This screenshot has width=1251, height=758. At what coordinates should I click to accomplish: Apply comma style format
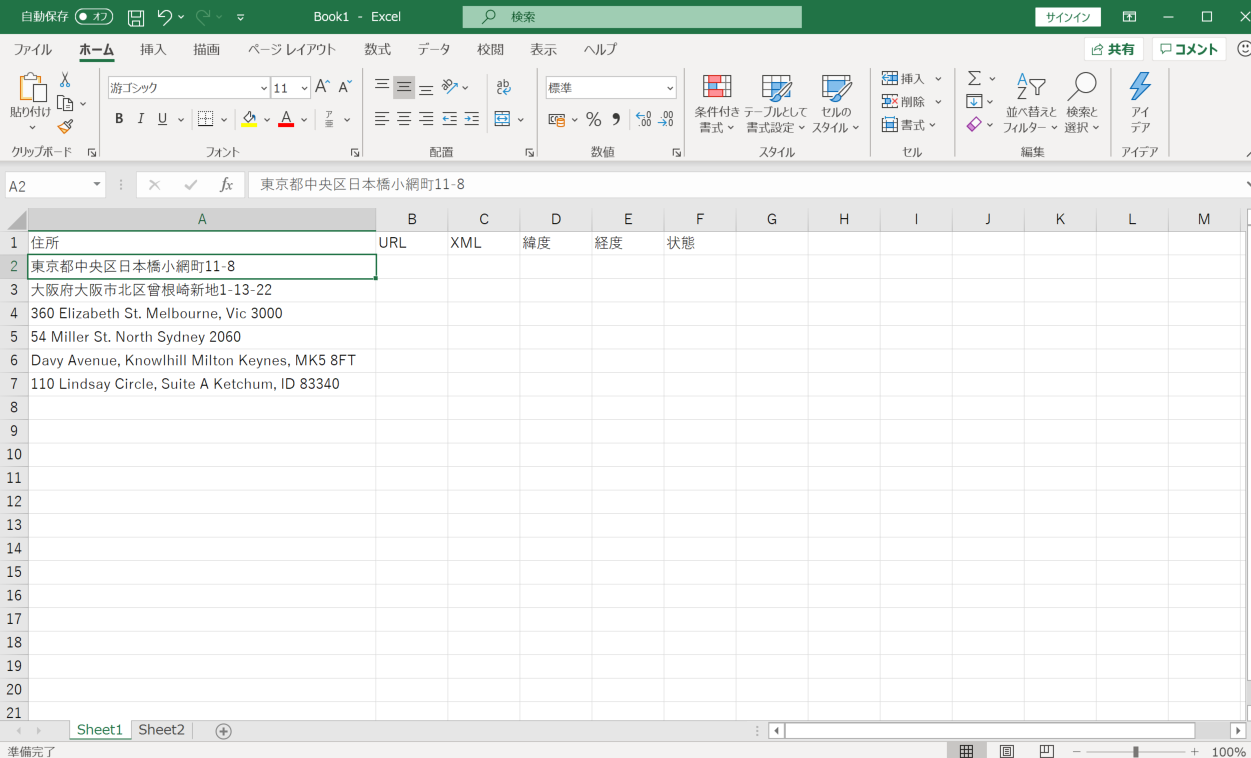[x=616, y=119]
